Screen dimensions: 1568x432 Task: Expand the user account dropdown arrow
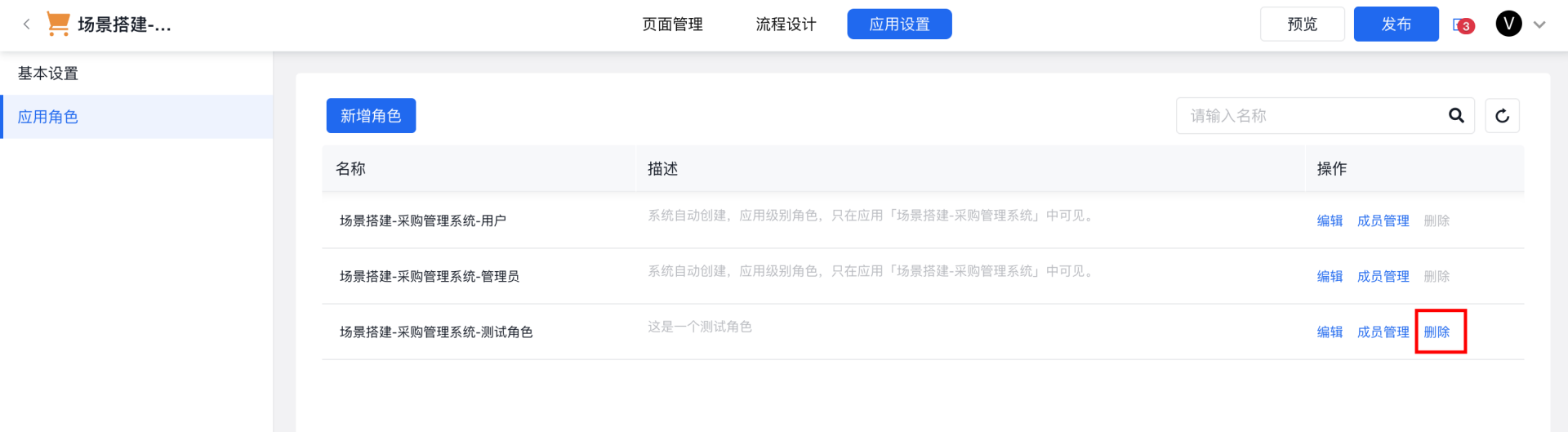[x=1539, y=24]
